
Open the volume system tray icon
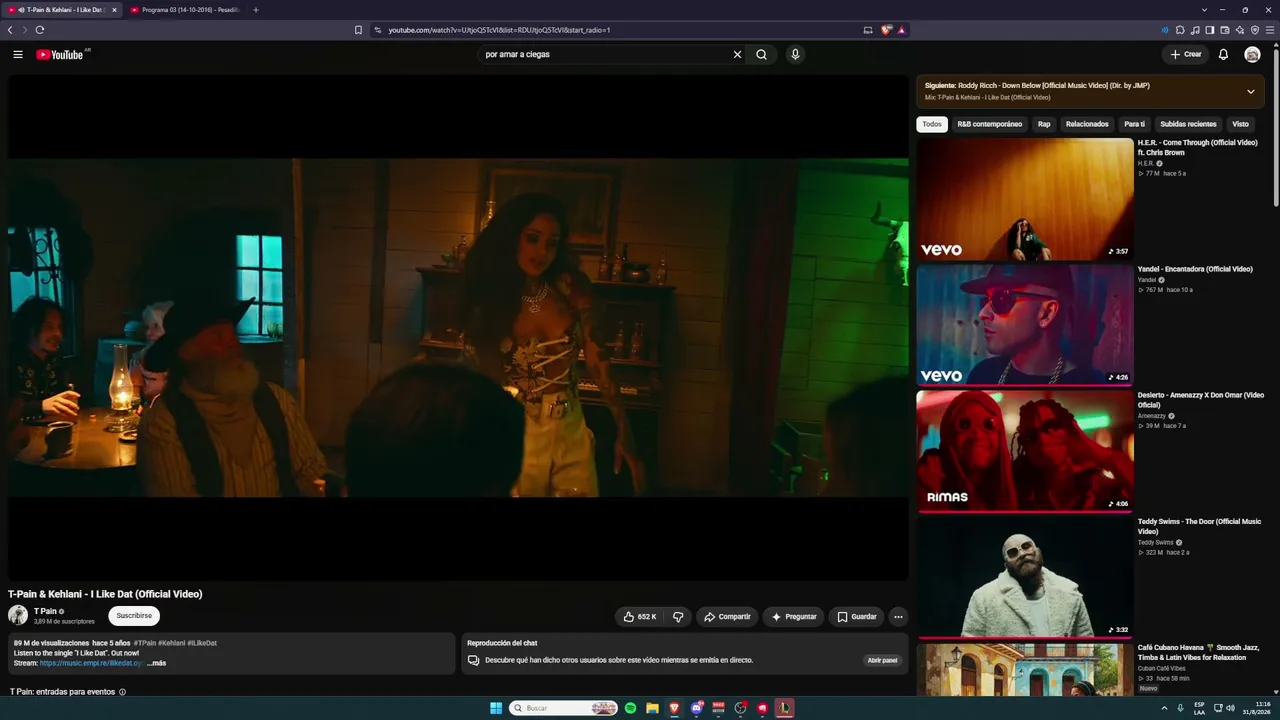[1230, 708]
